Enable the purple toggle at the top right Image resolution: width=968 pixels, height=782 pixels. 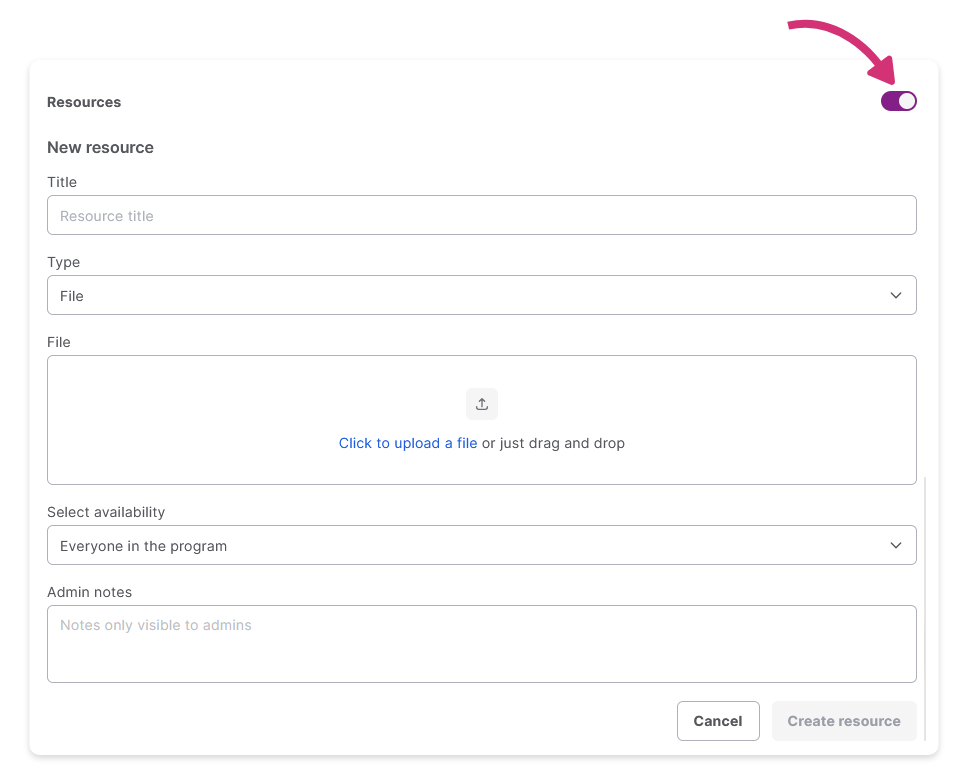(x=898, y=101)
